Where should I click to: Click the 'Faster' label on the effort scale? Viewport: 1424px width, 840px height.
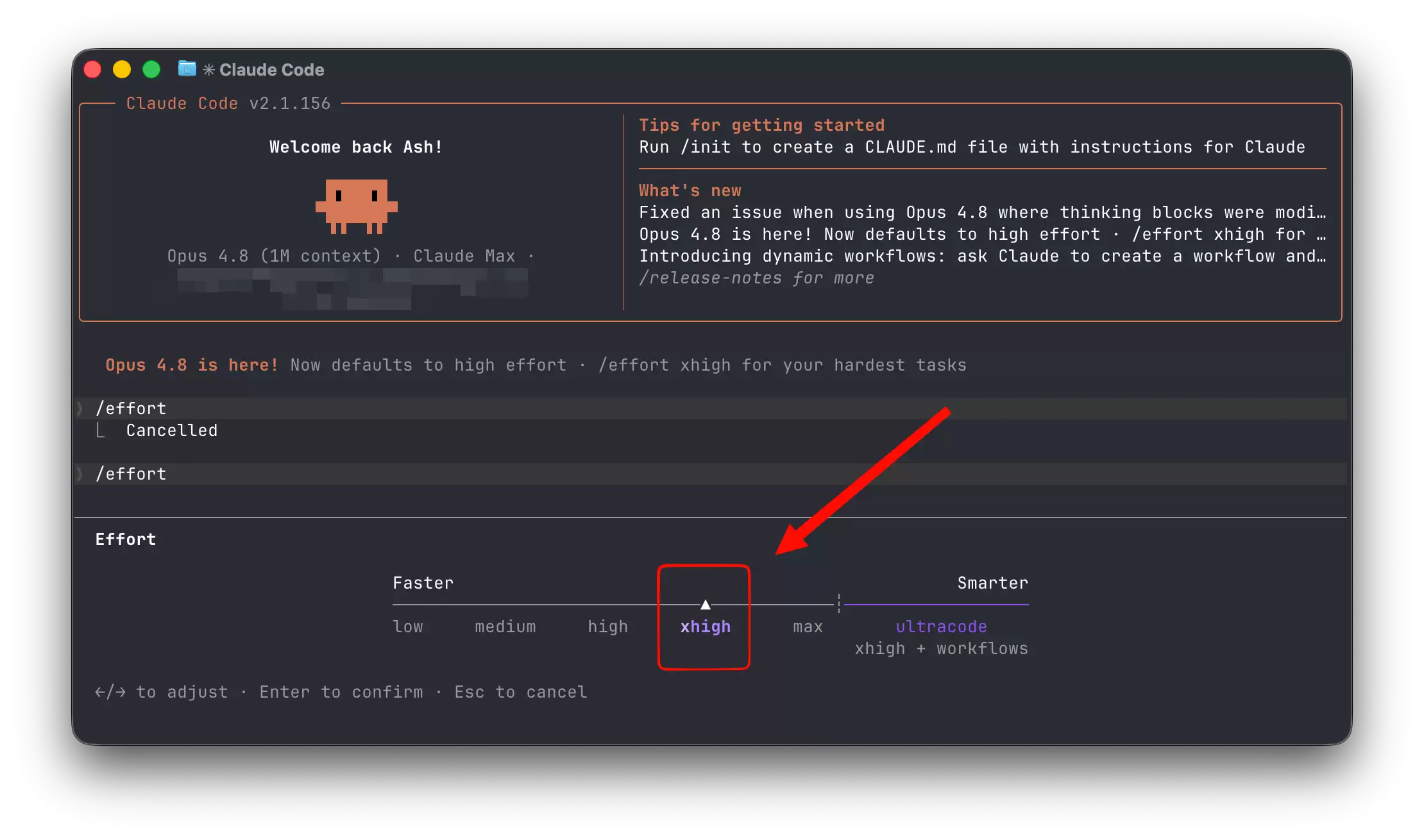(x=423, y=583)
